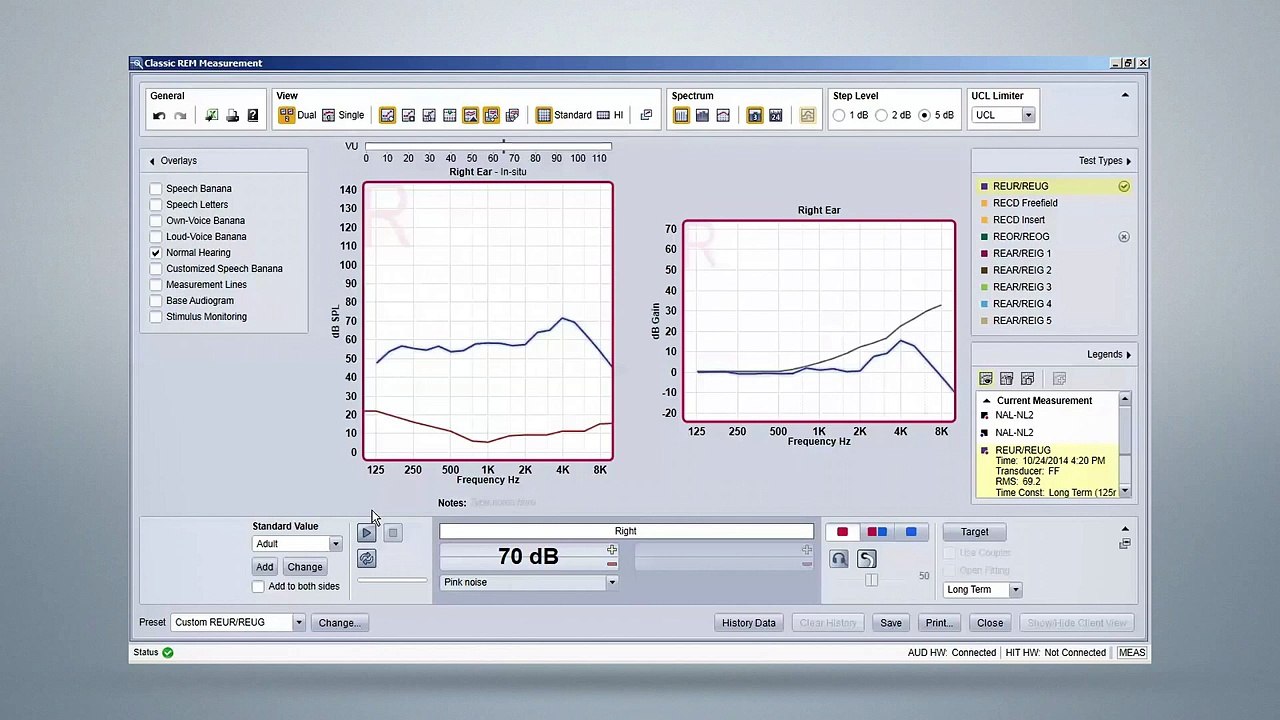Click the detach window icon in View

(646, 115)
